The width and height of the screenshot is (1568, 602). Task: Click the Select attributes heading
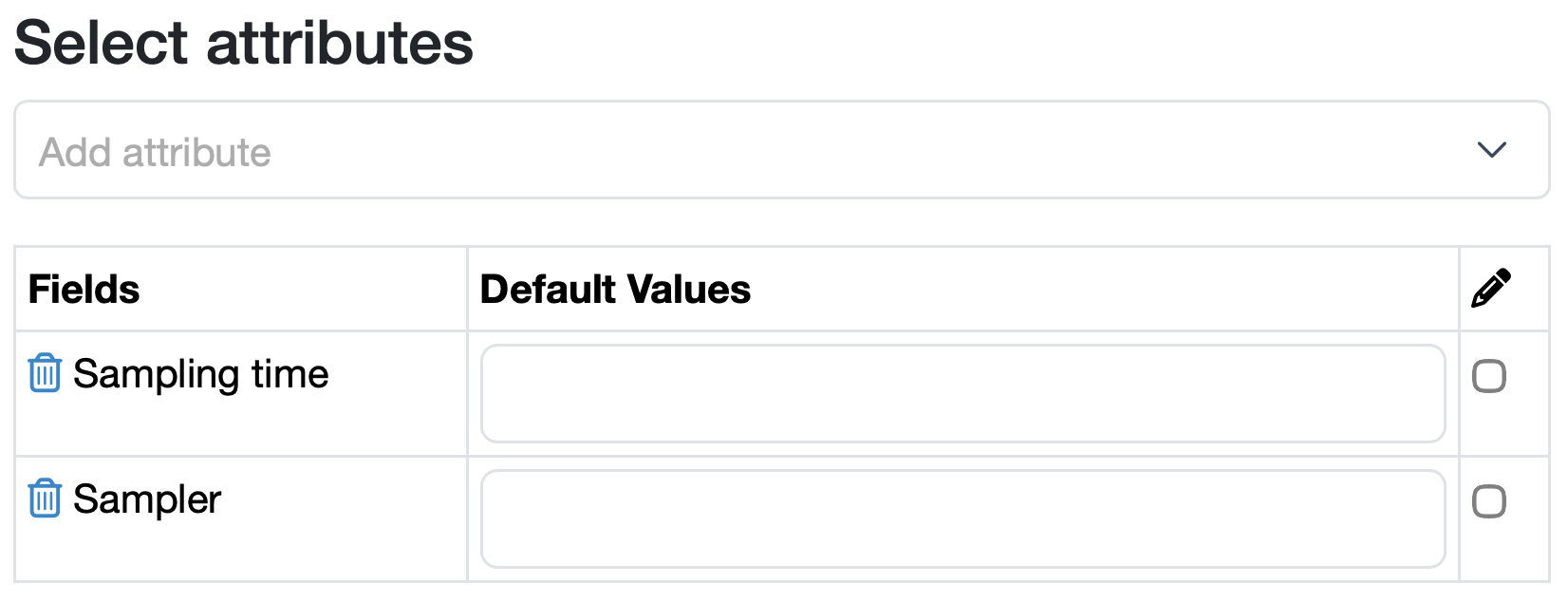(244, 44)
